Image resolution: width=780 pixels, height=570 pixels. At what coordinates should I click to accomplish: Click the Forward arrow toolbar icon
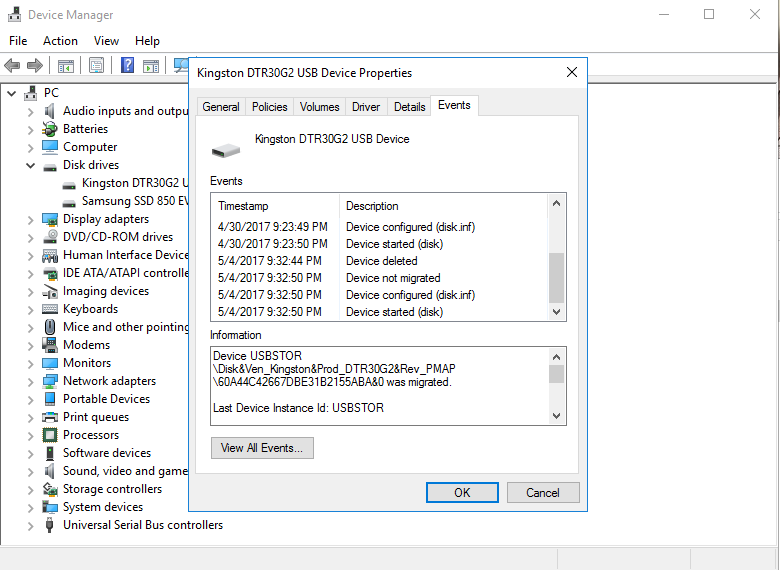(35, 65)
